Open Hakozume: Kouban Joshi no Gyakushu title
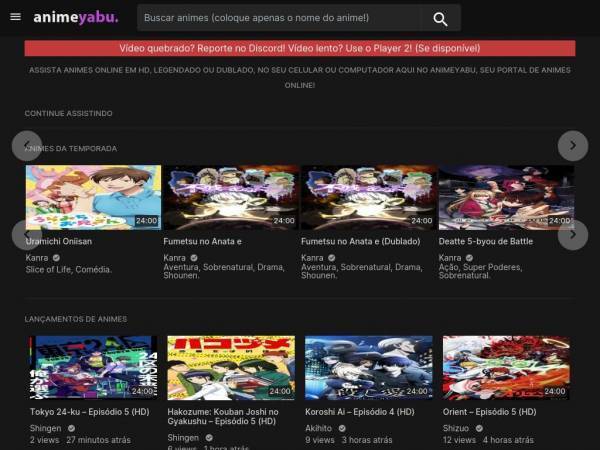The width and height of the screenshot is (600, 450). (x=223, y=417)
